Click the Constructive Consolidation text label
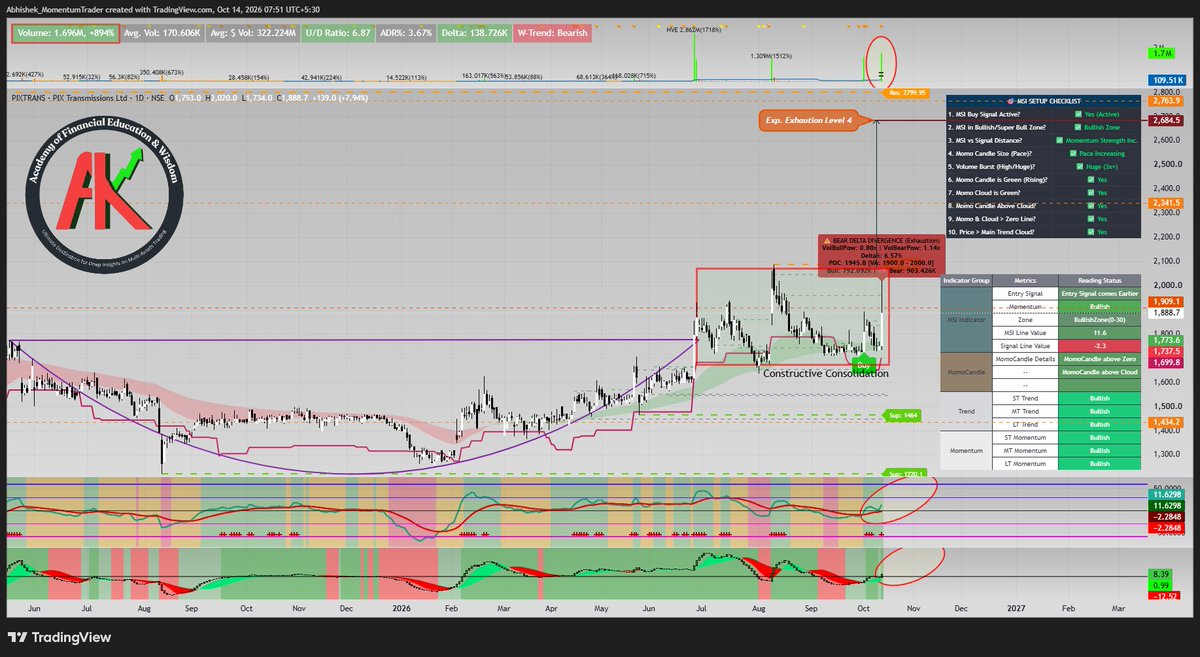Viewport: 1200px width, 657px height. pos(825,373)
